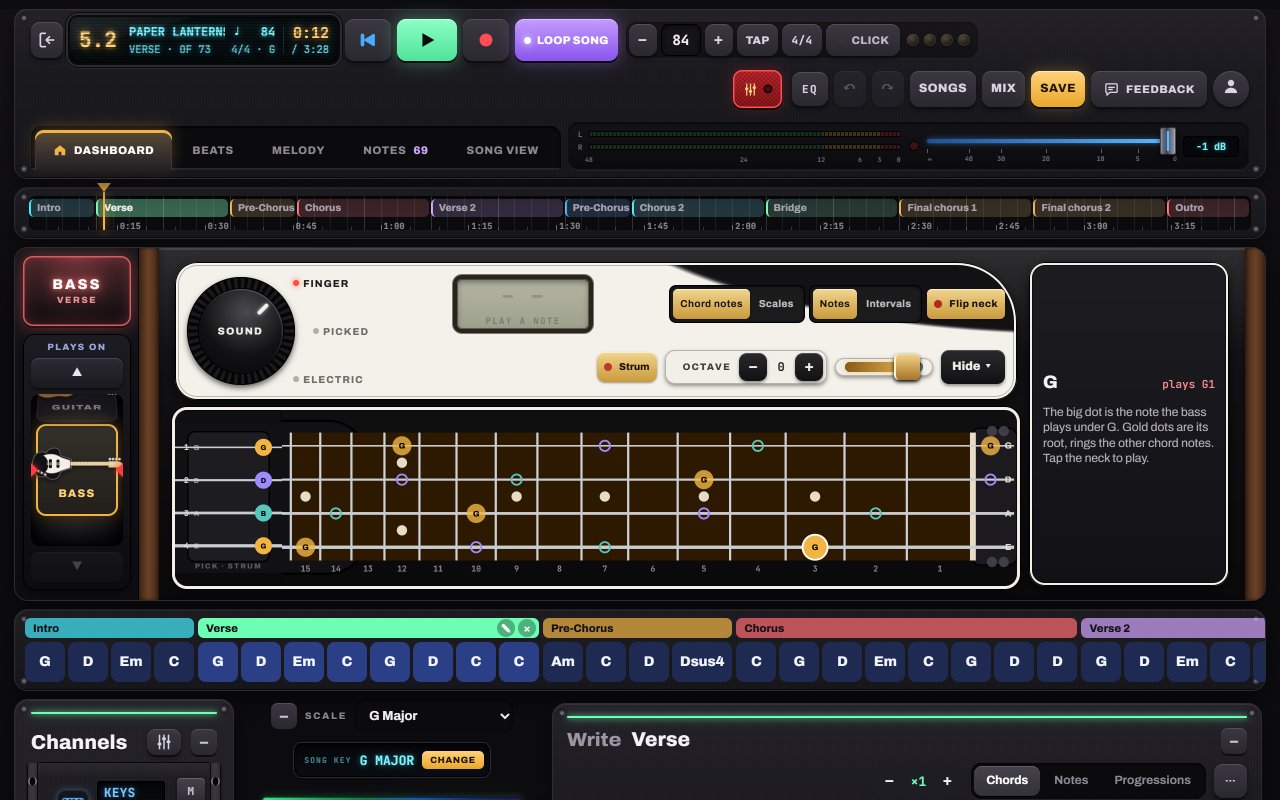Collapse the Scale panel with its minus button

pos(284,715)
